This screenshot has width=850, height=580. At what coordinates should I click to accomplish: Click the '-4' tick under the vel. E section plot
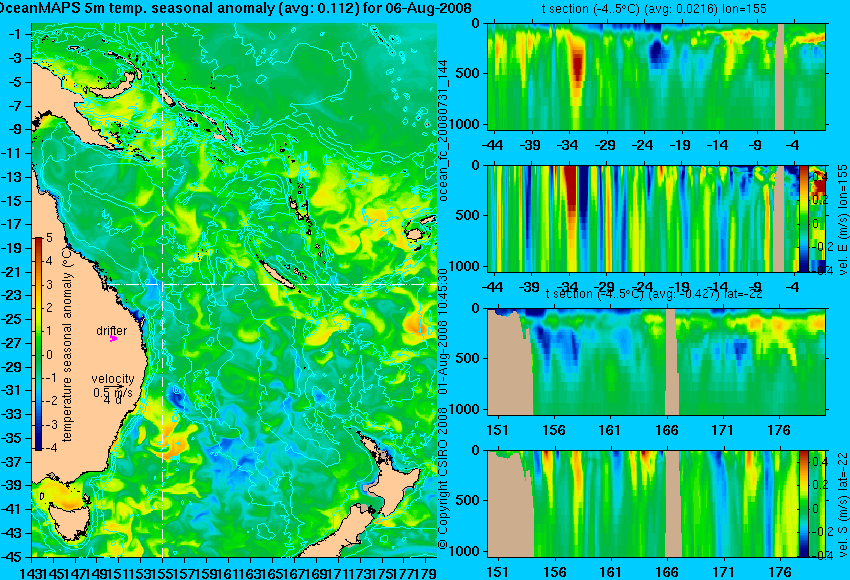[x=793, y=287]
